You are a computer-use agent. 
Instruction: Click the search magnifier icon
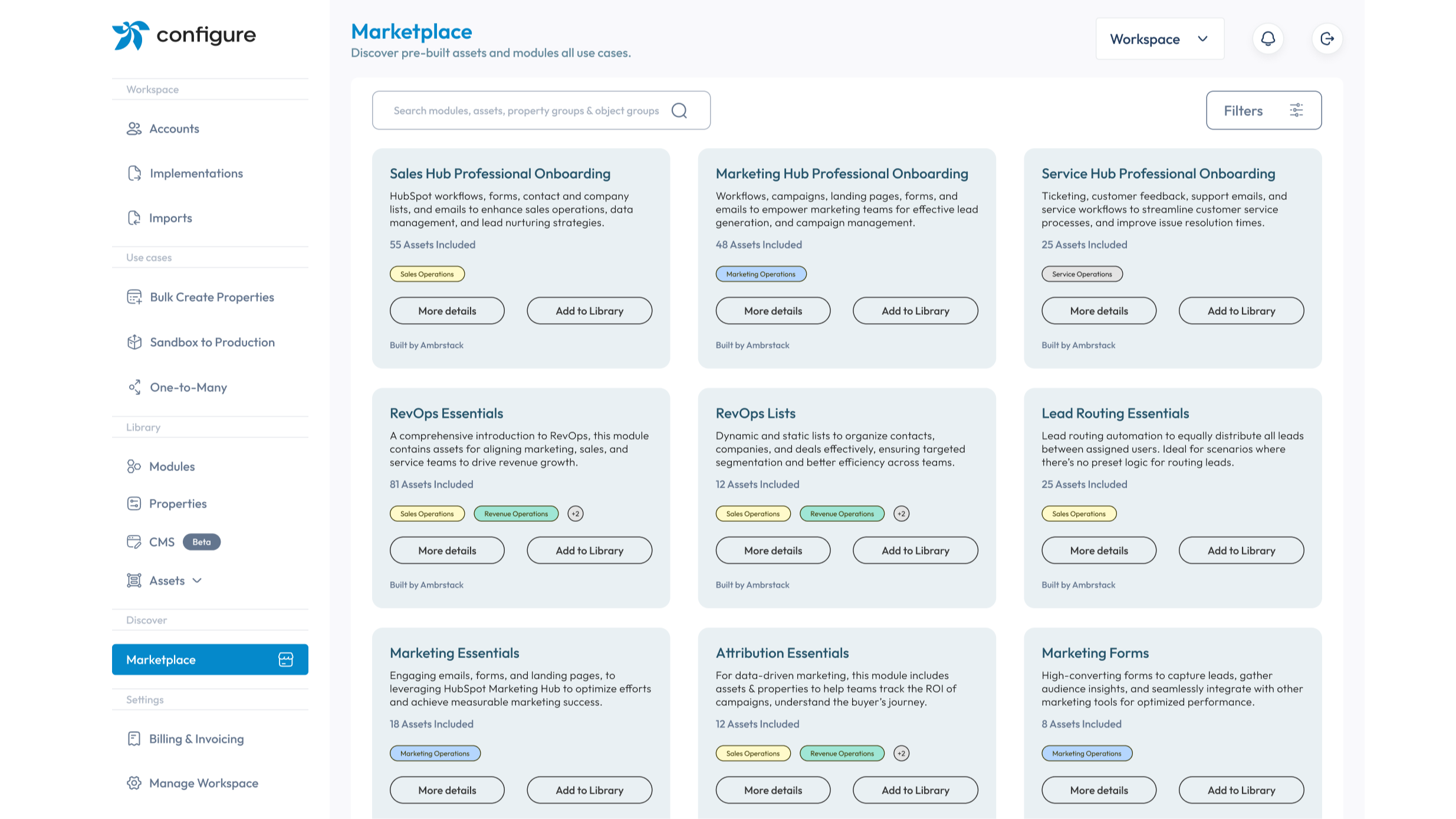(679, 110)
